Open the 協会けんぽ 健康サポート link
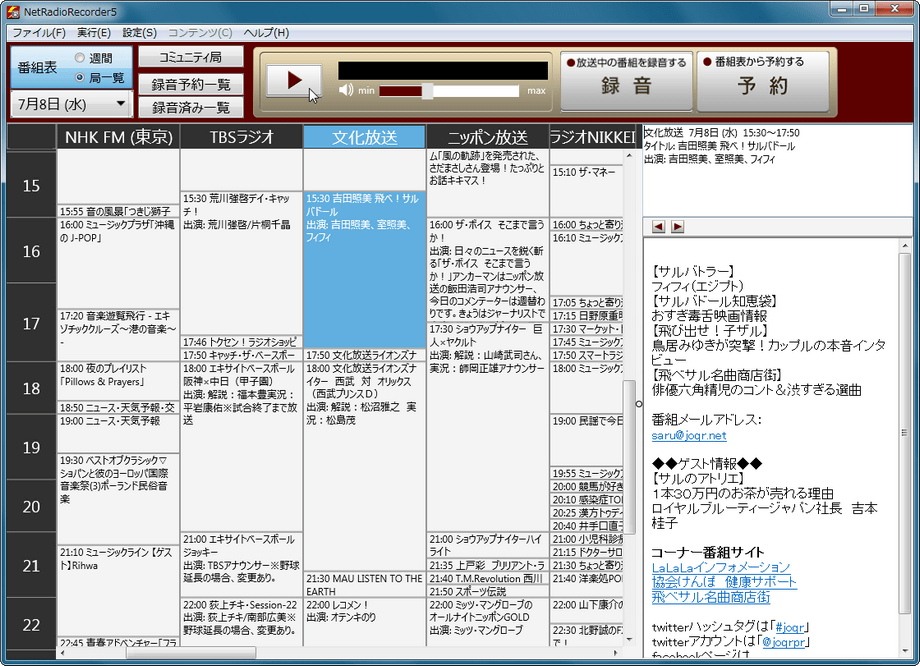This screenshot has height=666, width=920. pyautogui.click(x=724, y=582)
